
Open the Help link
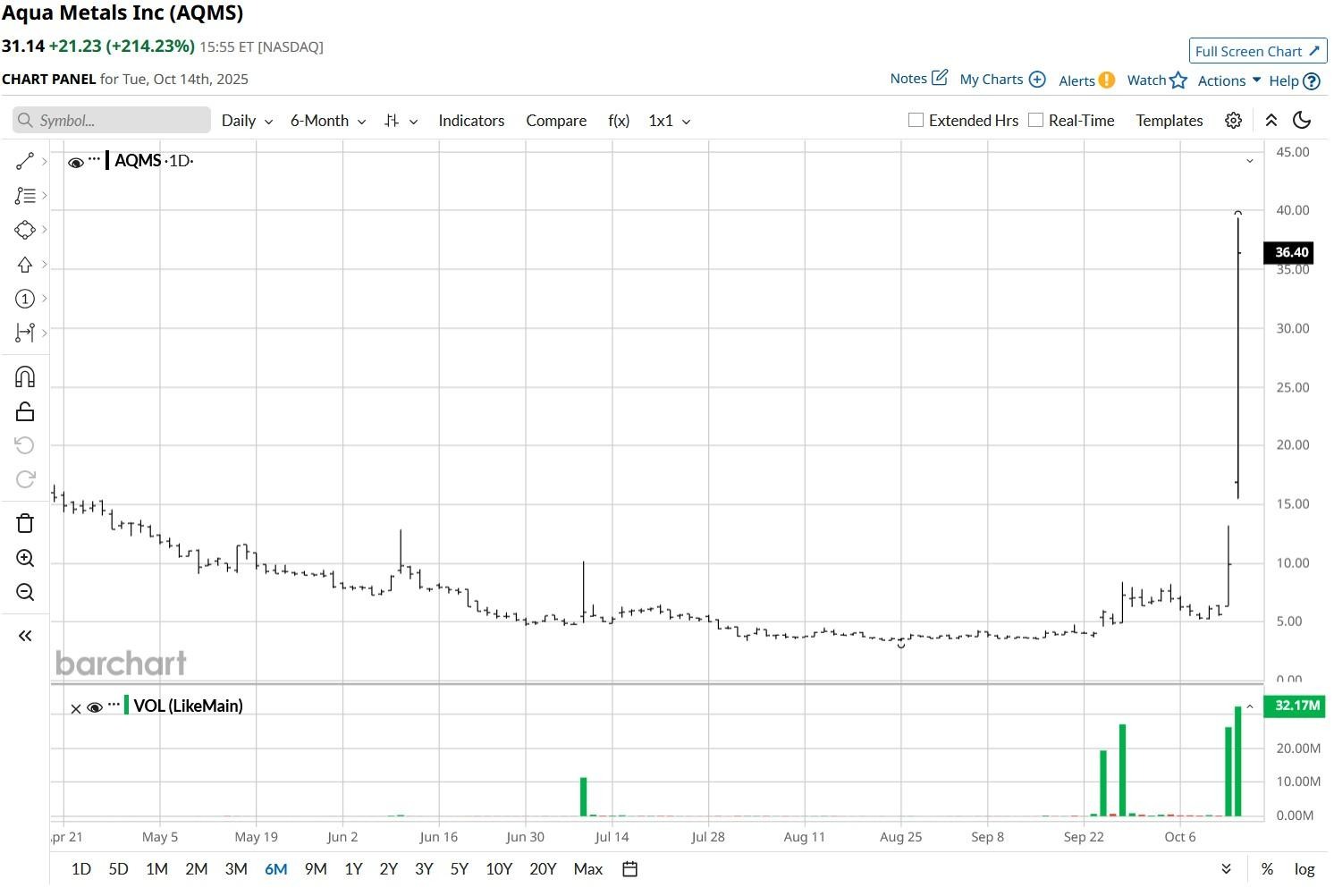click(1294, 80)
